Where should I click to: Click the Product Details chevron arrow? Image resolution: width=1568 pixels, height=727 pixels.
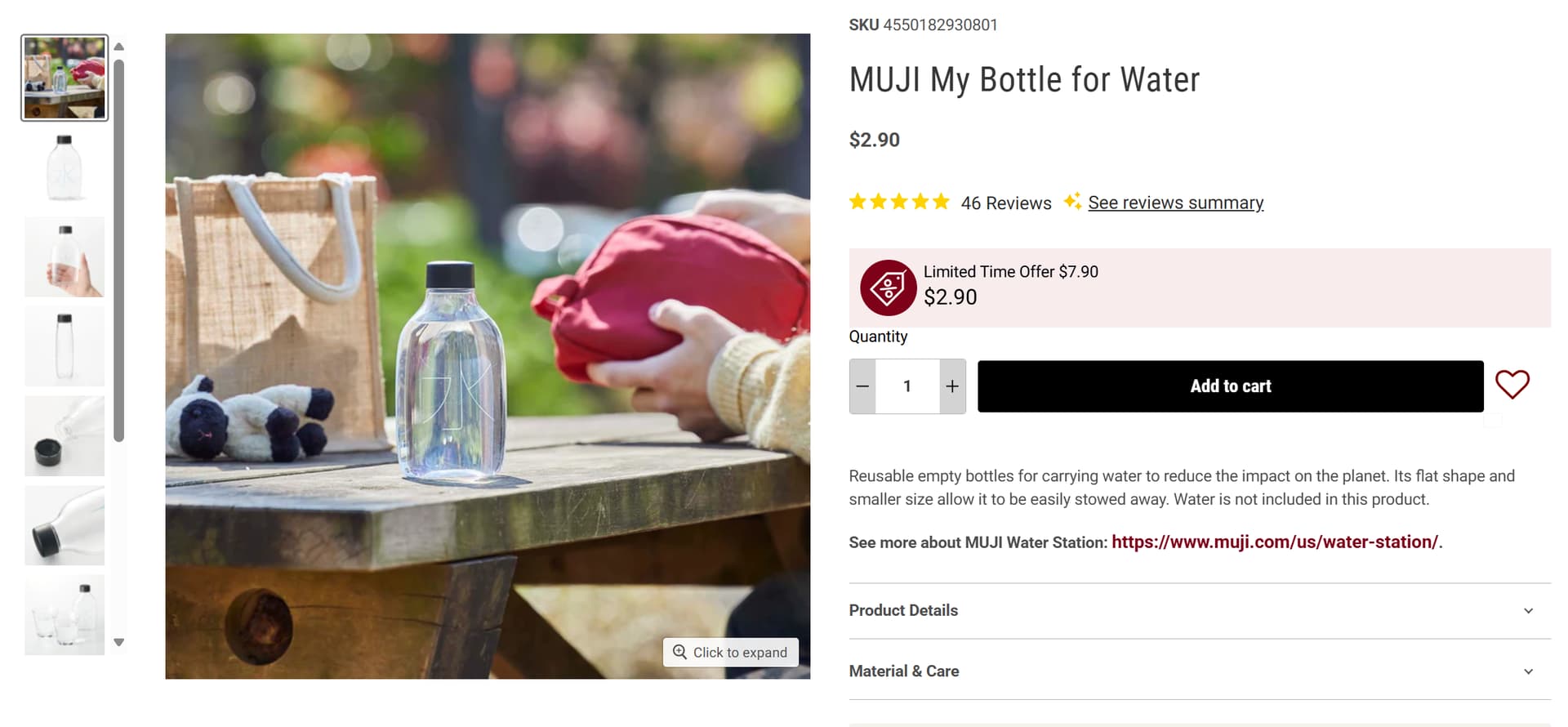[x=1528, y=610]
